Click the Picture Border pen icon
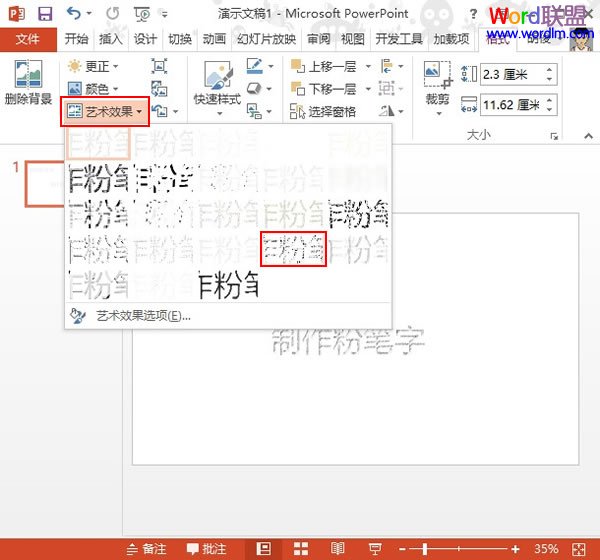 coord(254,66)
